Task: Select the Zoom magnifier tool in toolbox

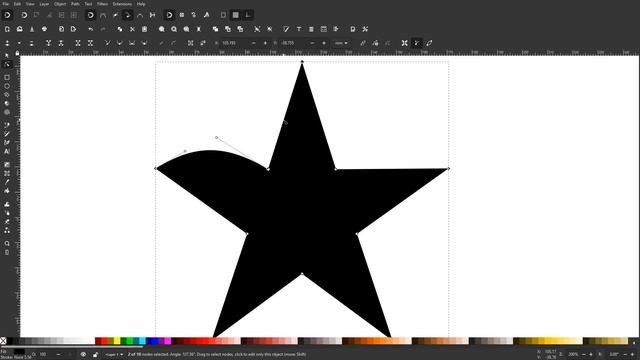Action: tap(7, 243)
